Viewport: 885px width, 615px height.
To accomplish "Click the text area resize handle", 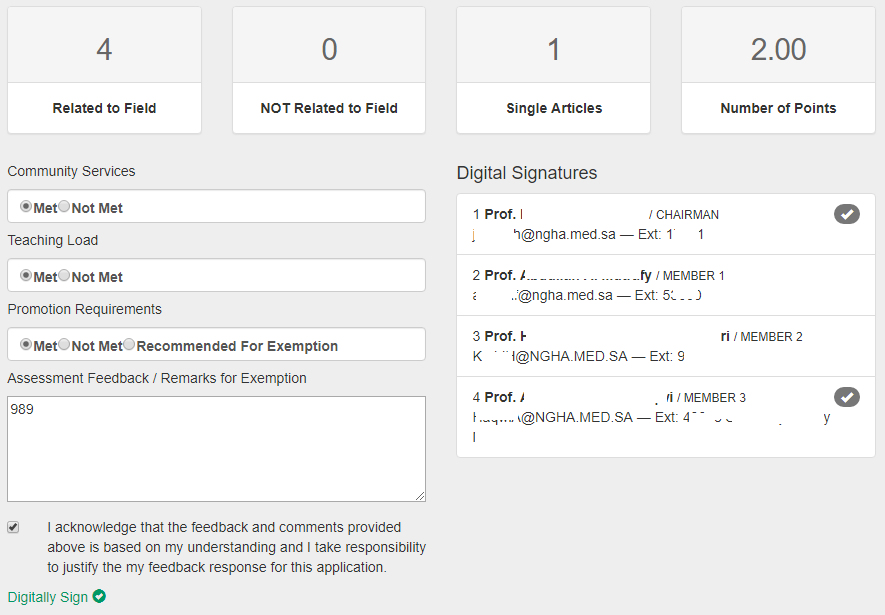I will [x=420, y=496].
